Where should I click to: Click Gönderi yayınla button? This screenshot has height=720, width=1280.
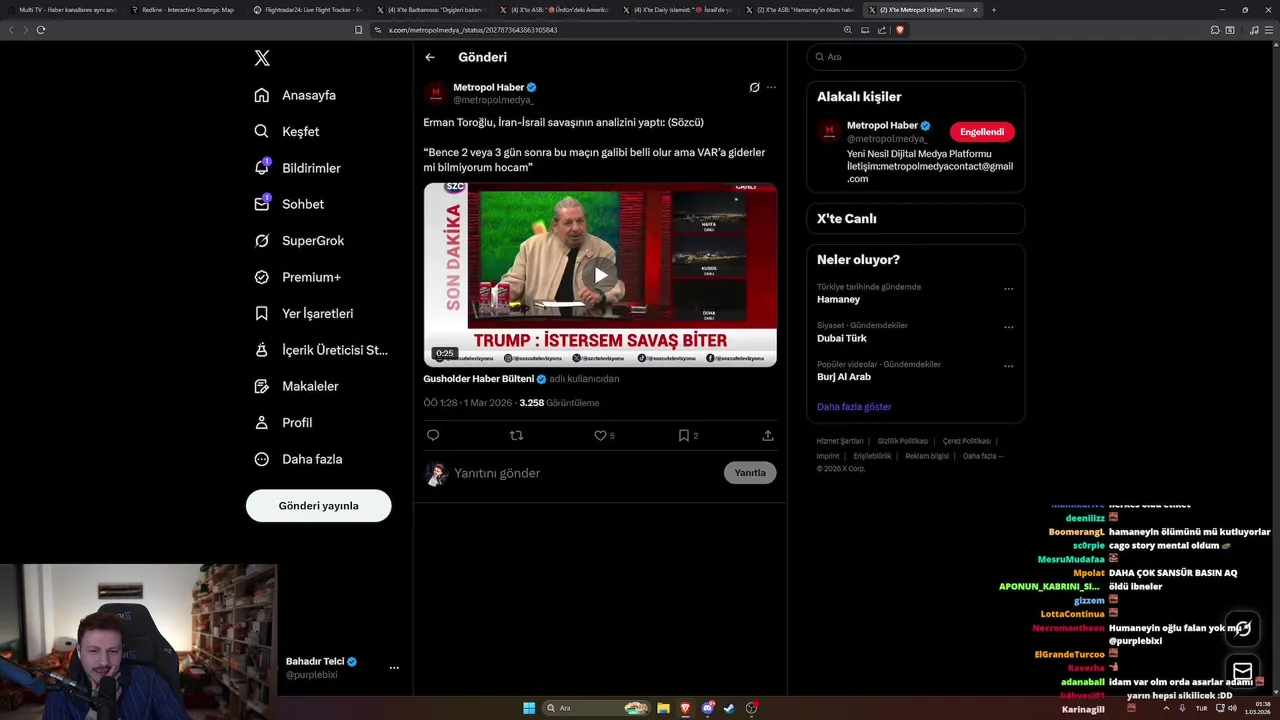(x=318, y=506)
